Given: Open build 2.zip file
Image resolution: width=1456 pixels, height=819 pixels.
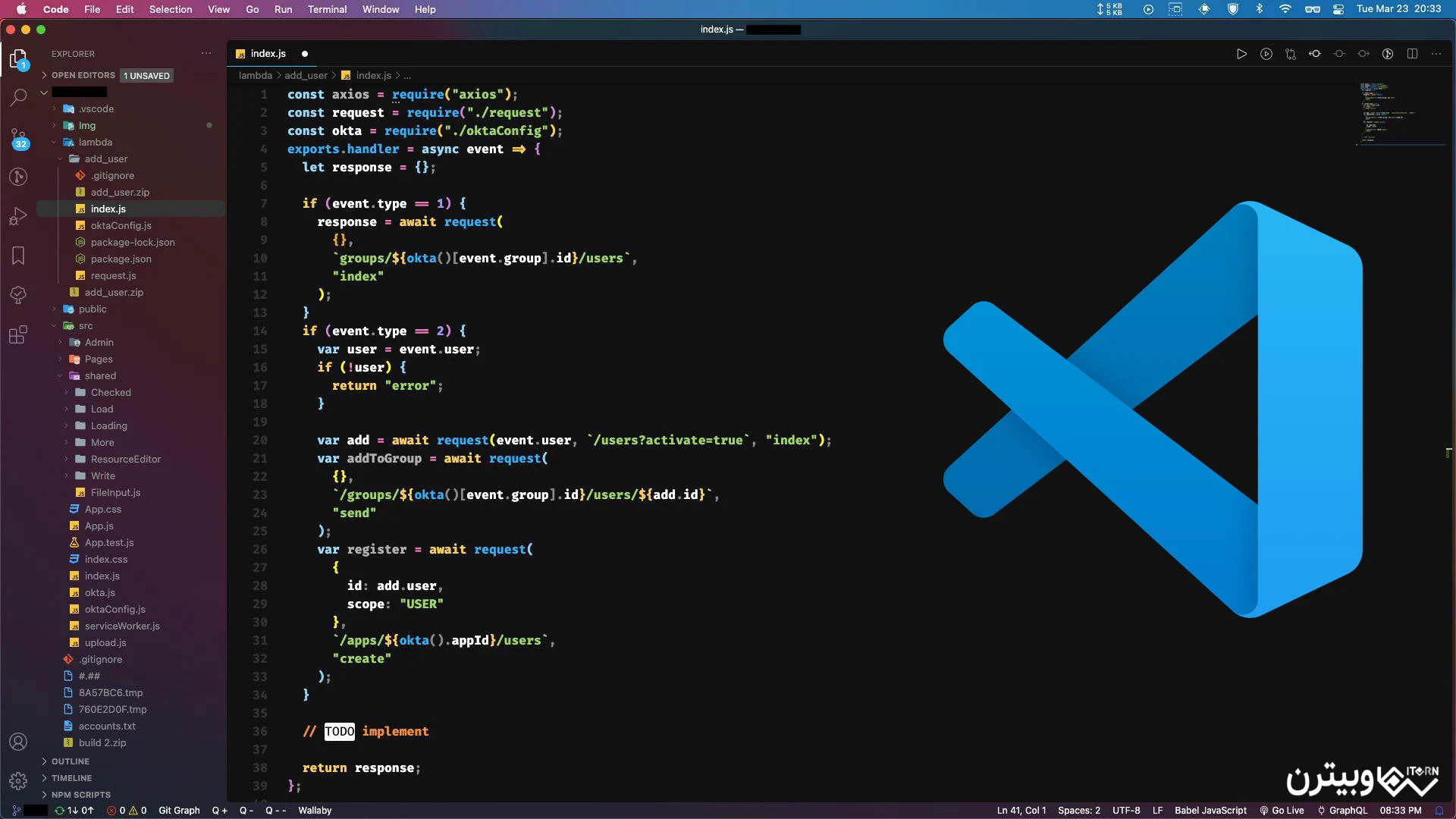Looking at the screenshot, I should [102, 742].
